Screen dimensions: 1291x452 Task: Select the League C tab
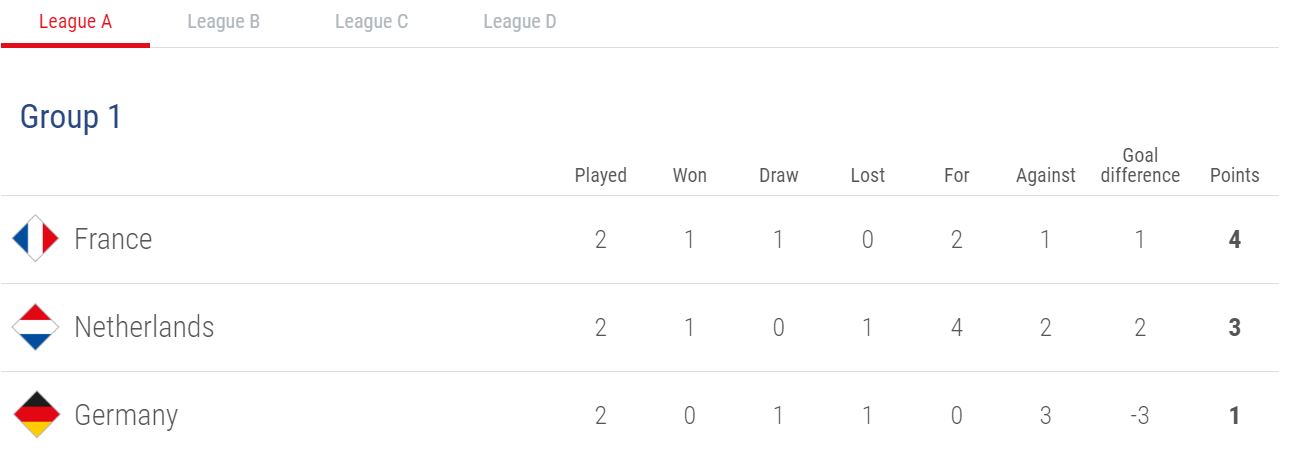click(x=371, y=21)
